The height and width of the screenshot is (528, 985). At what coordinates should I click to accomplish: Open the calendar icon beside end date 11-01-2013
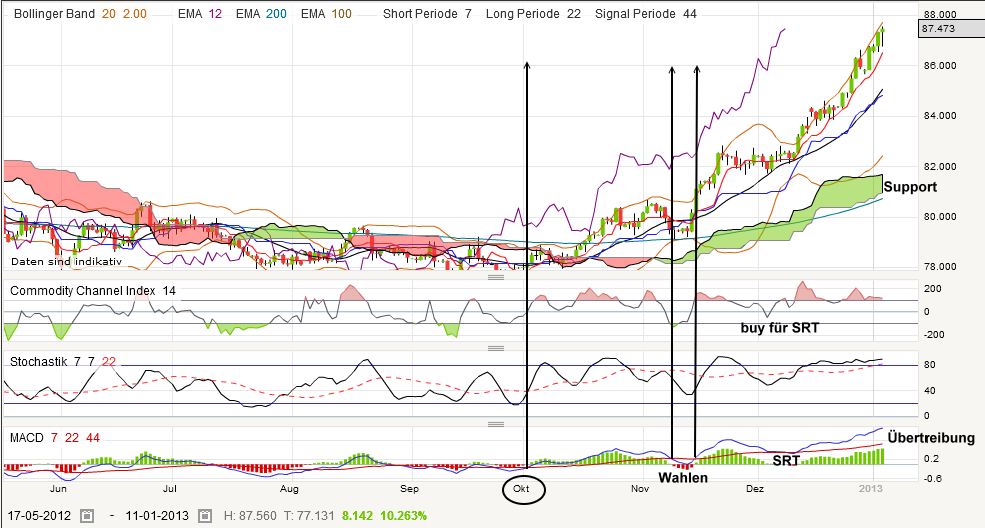205,516
